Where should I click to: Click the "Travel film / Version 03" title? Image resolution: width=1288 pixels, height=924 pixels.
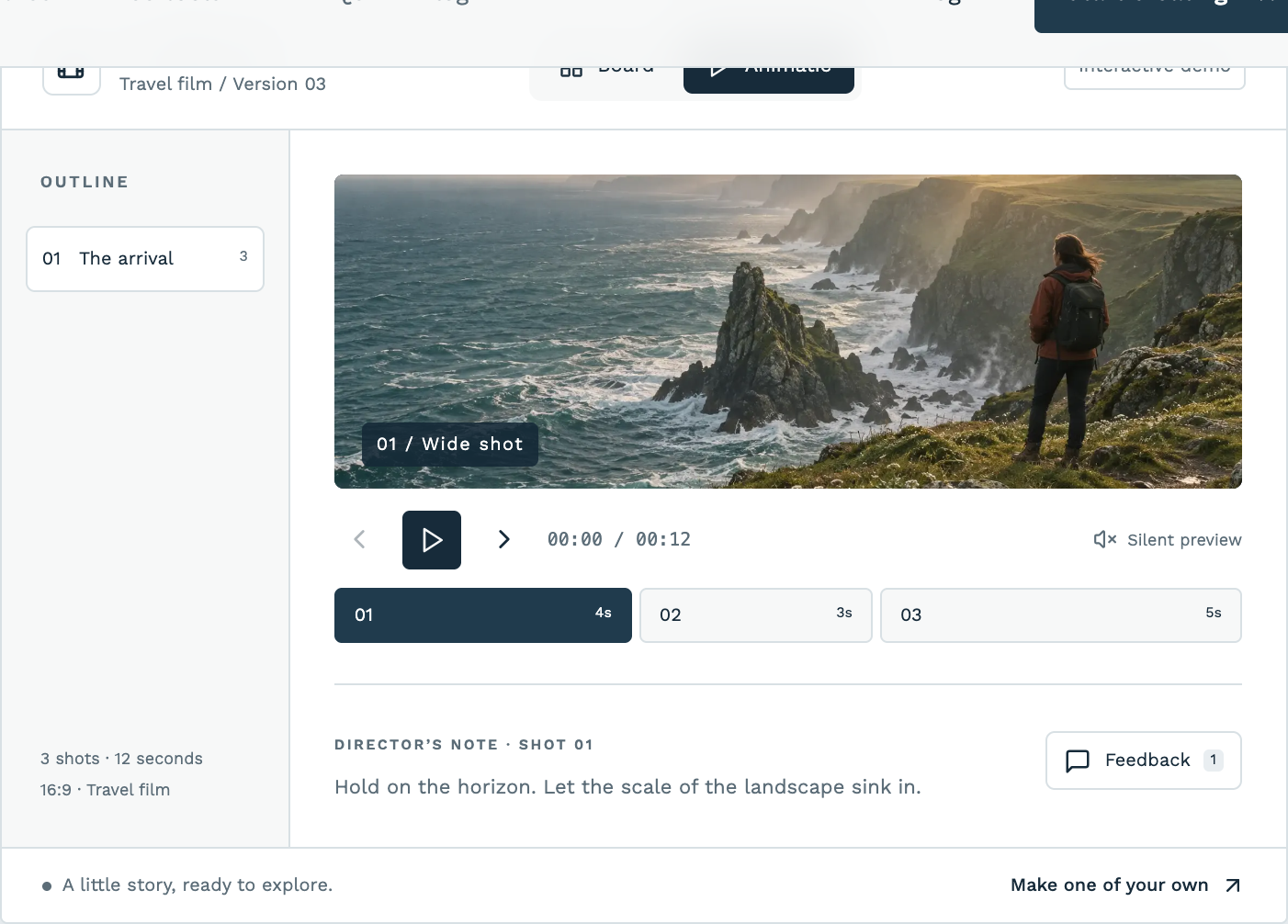tap(222, 85)
